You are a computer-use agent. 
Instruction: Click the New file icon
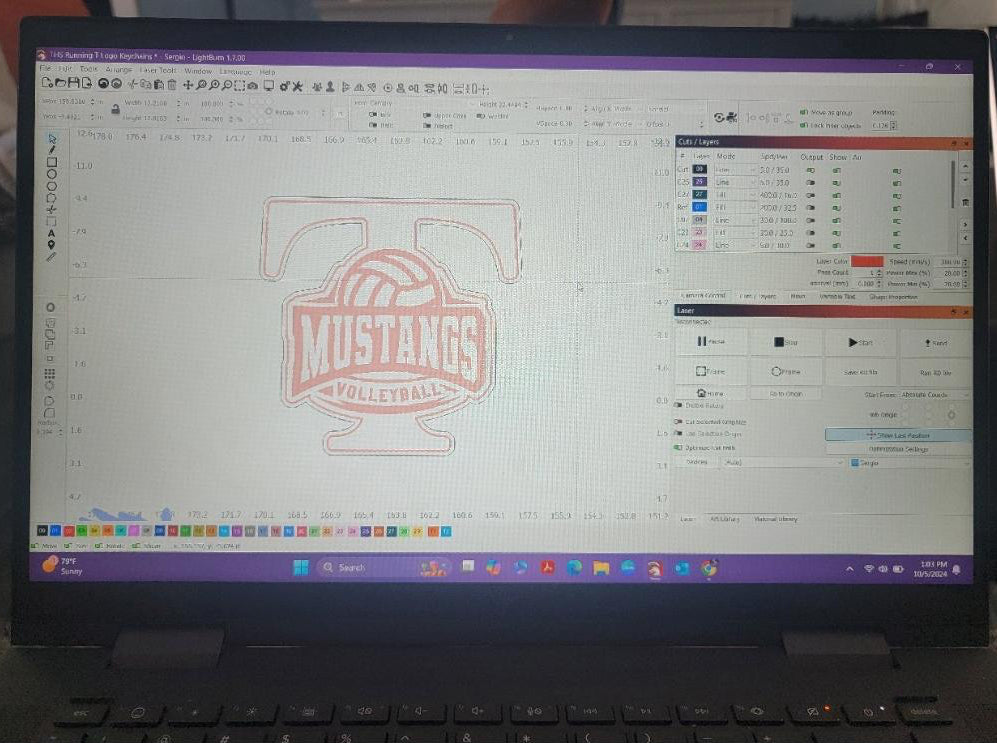coord(46,83)
